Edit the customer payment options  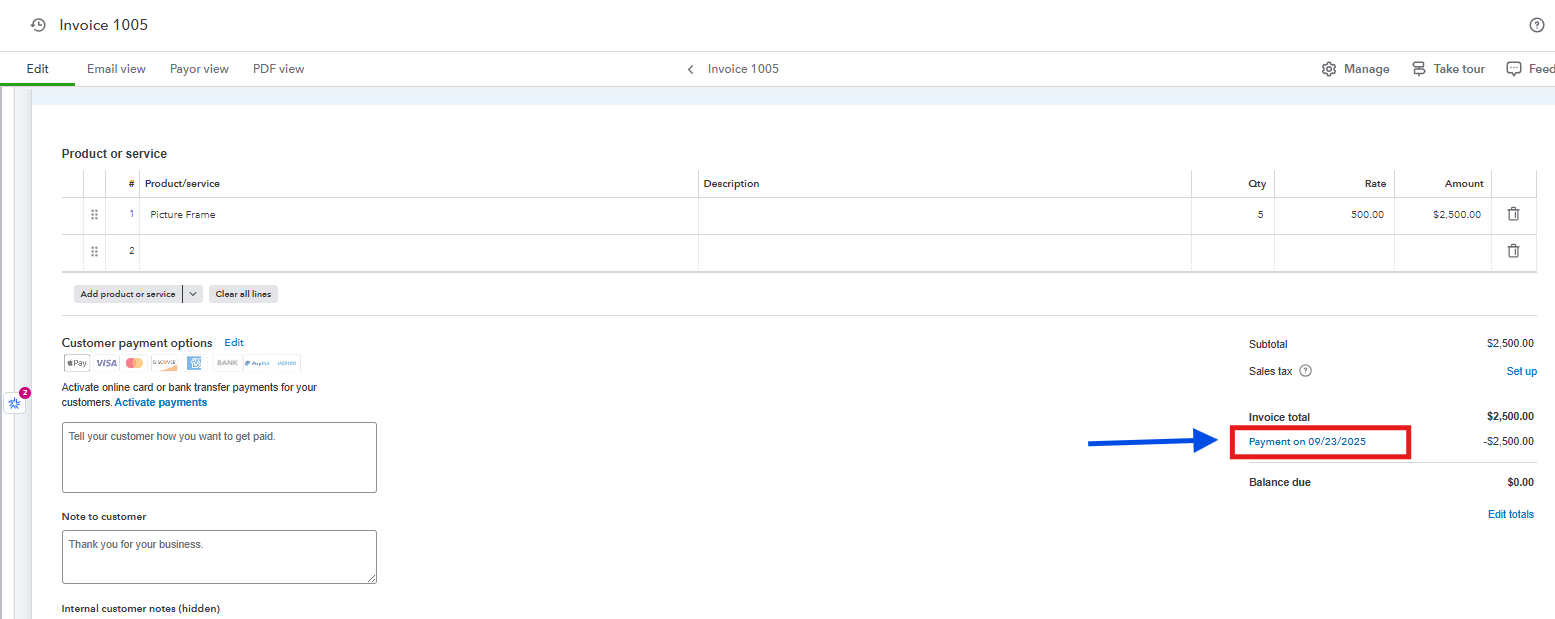point(234,343)
